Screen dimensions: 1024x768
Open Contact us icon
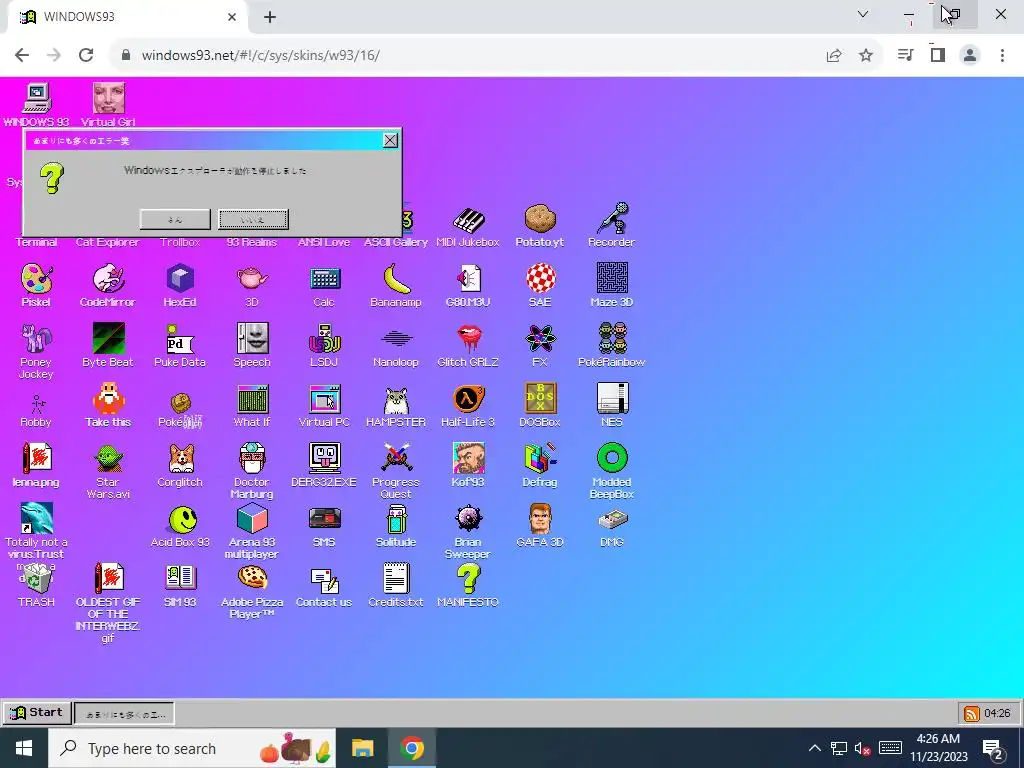[325, 579]
